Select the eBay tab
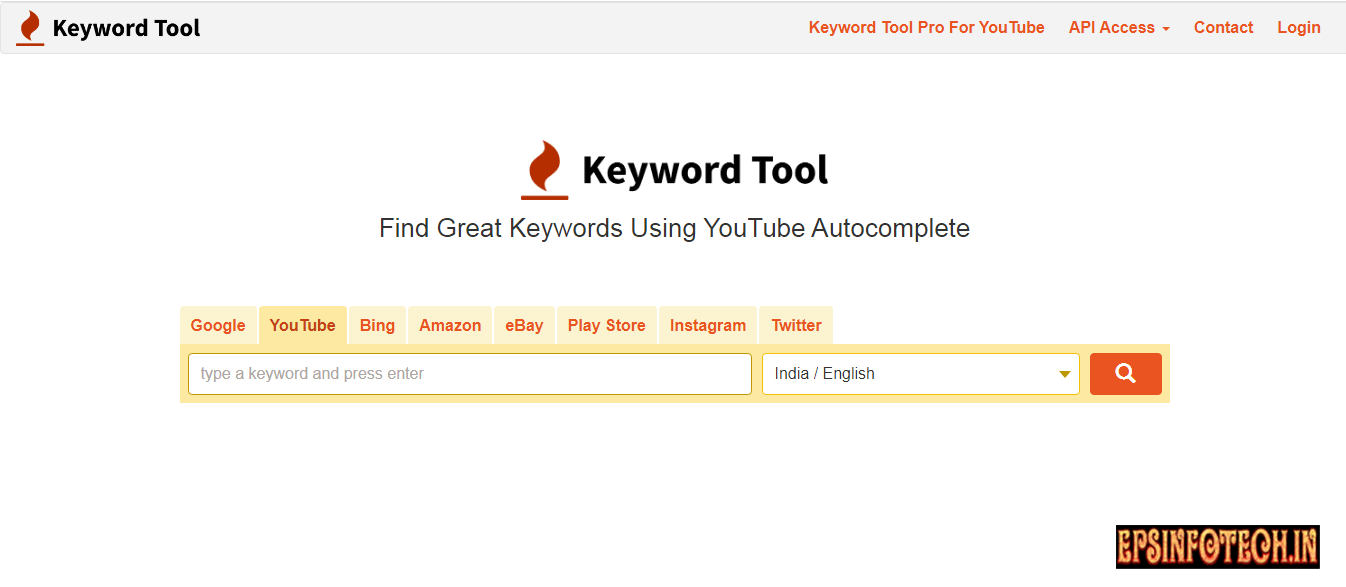 click(x=524, y=324)
